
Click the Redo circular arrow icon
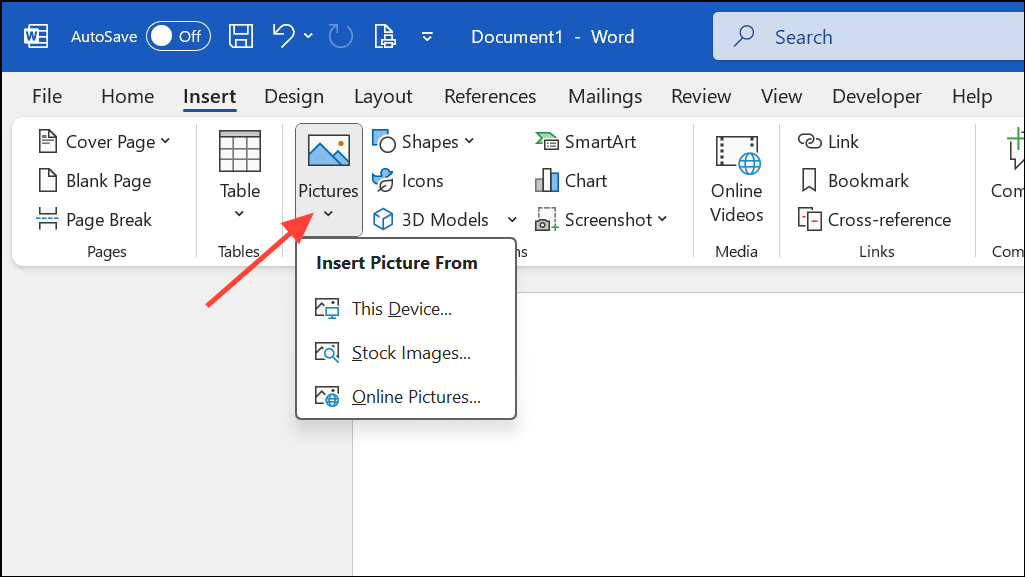click(341, 37)
